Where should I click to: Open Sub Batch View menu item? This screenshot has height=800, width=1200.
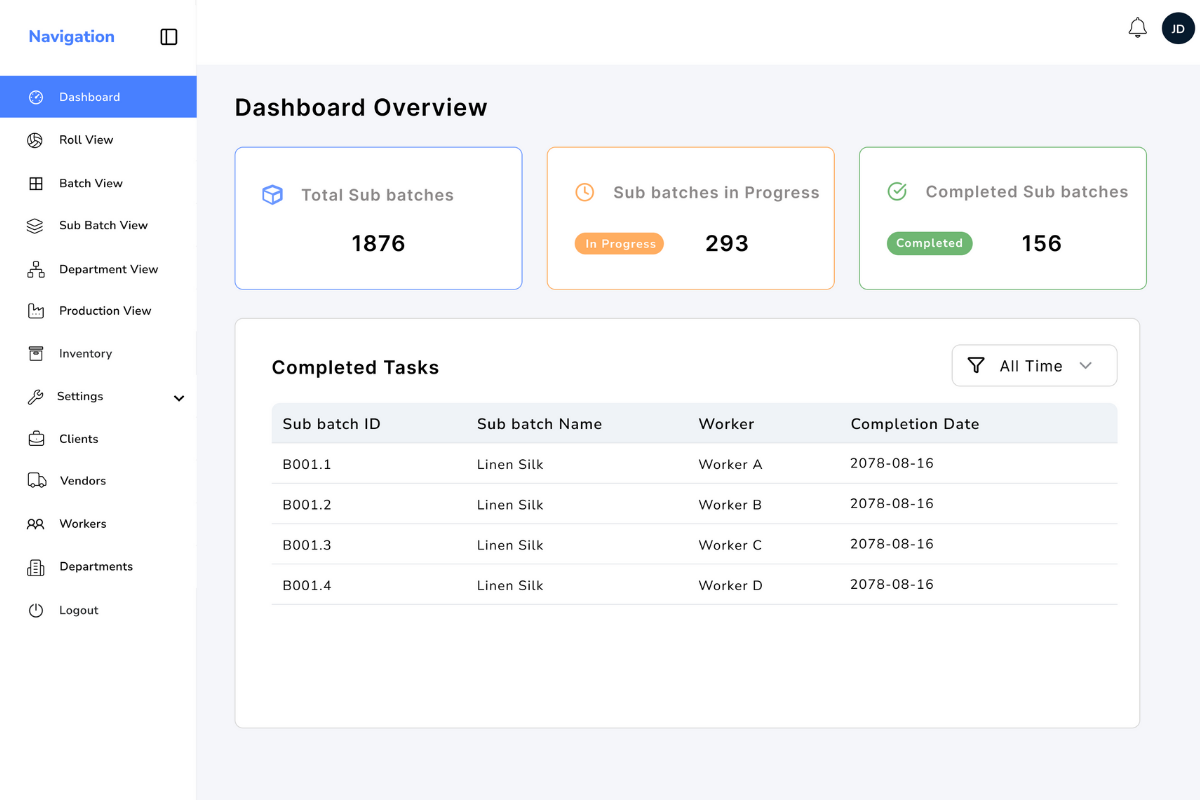coord(103,226)
